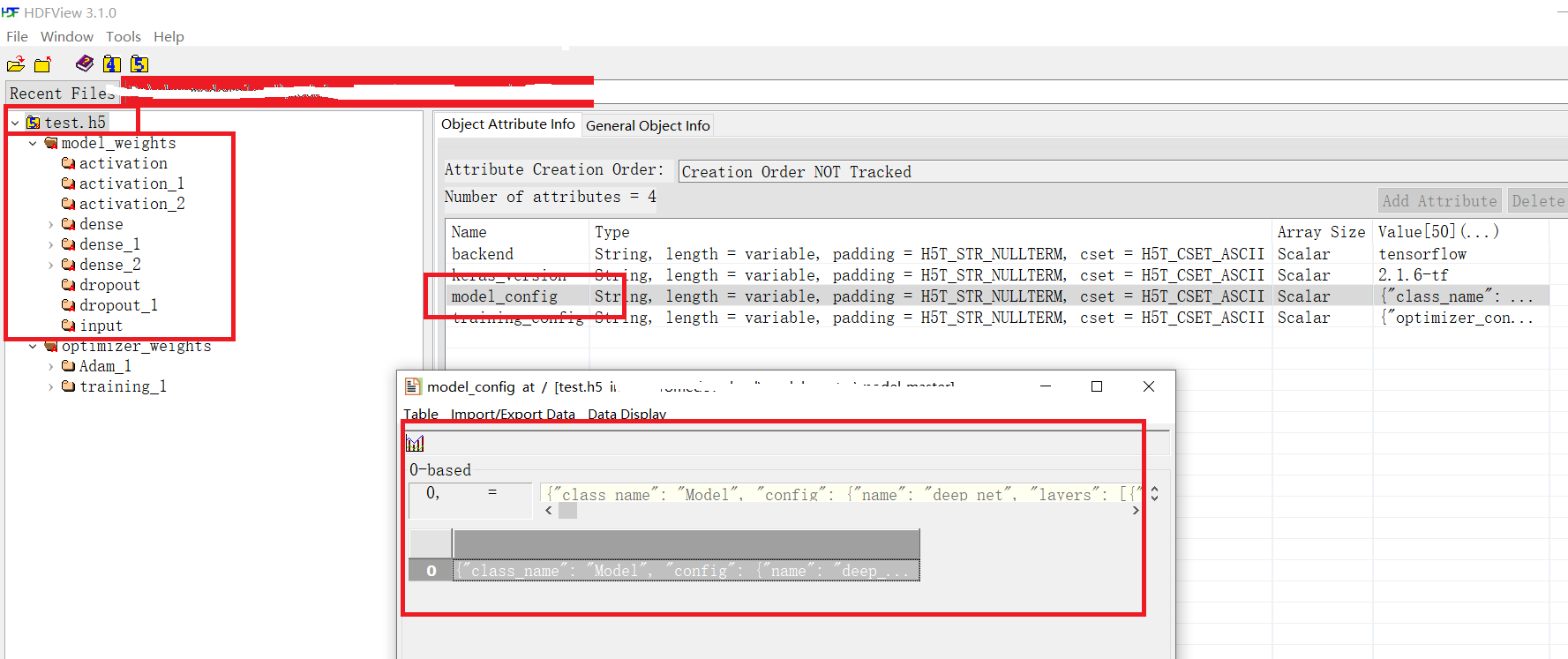Open the File menu
Image resolution: width=1568 pixels, height=659 pixels.
(x=17, y=36)
